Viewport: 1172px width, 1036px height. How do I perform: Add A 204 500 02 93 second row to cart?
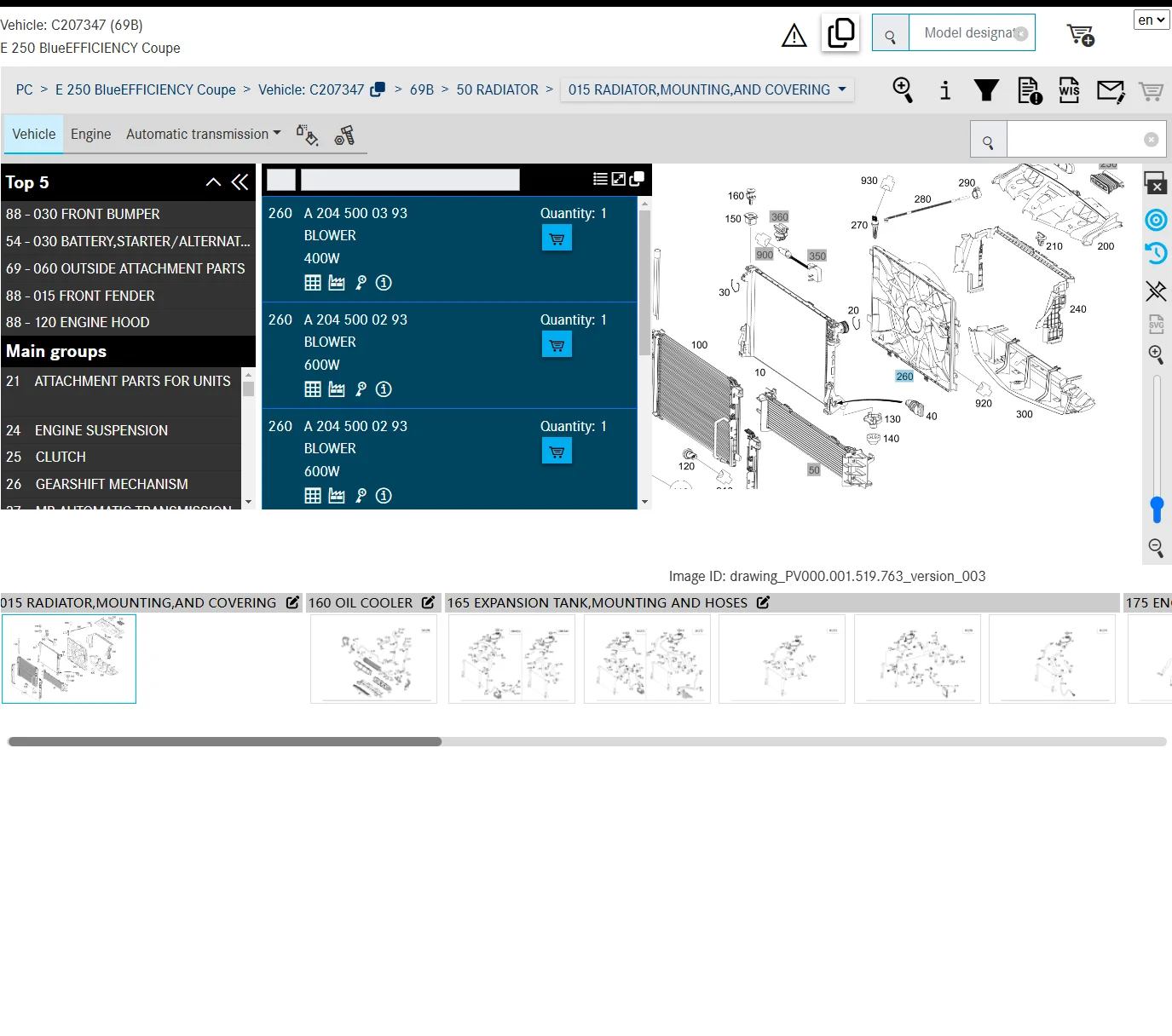[x=557, y=345]
